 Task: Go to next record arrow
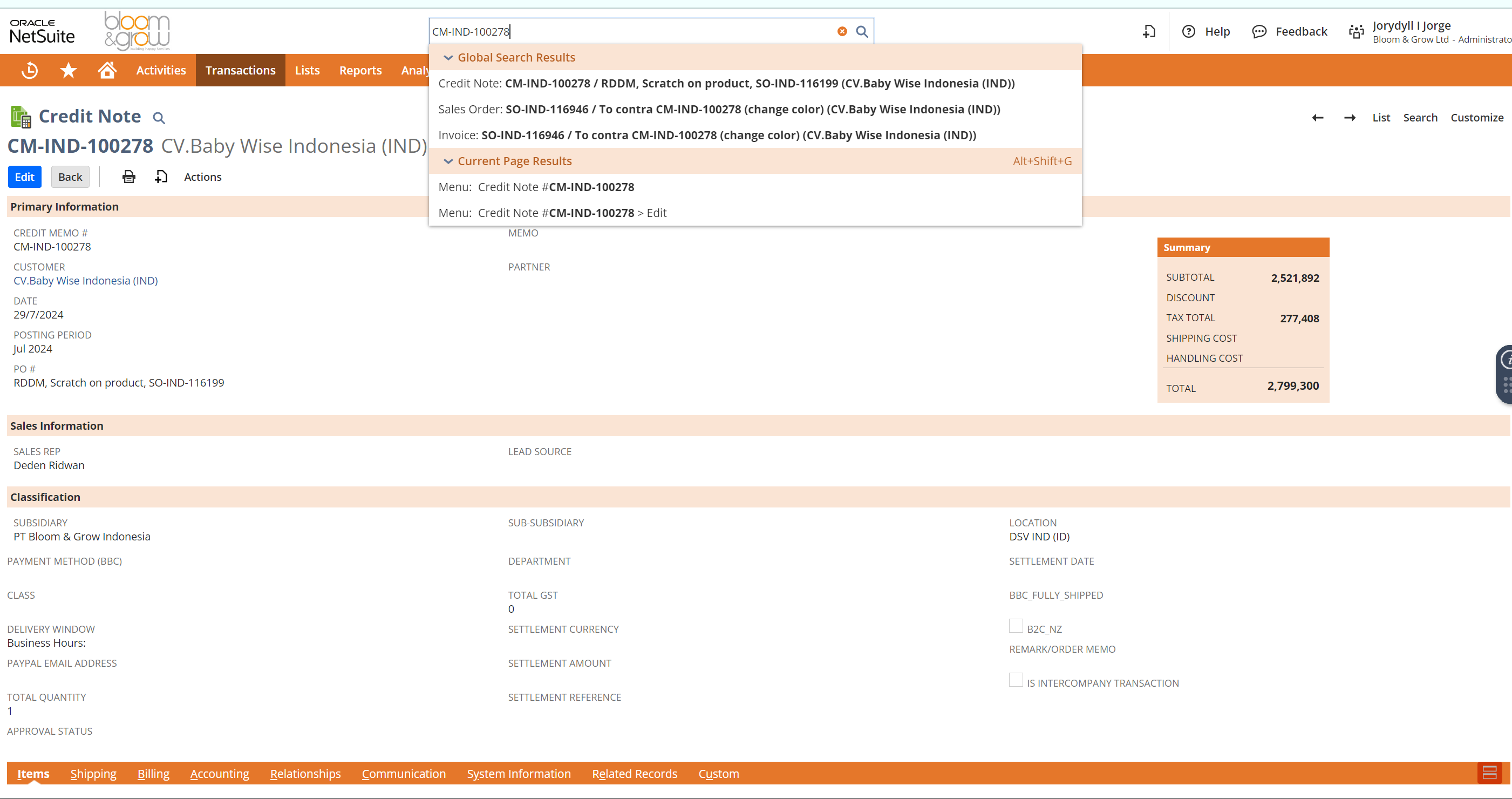pyautogui.click(x=1350, y=118)
